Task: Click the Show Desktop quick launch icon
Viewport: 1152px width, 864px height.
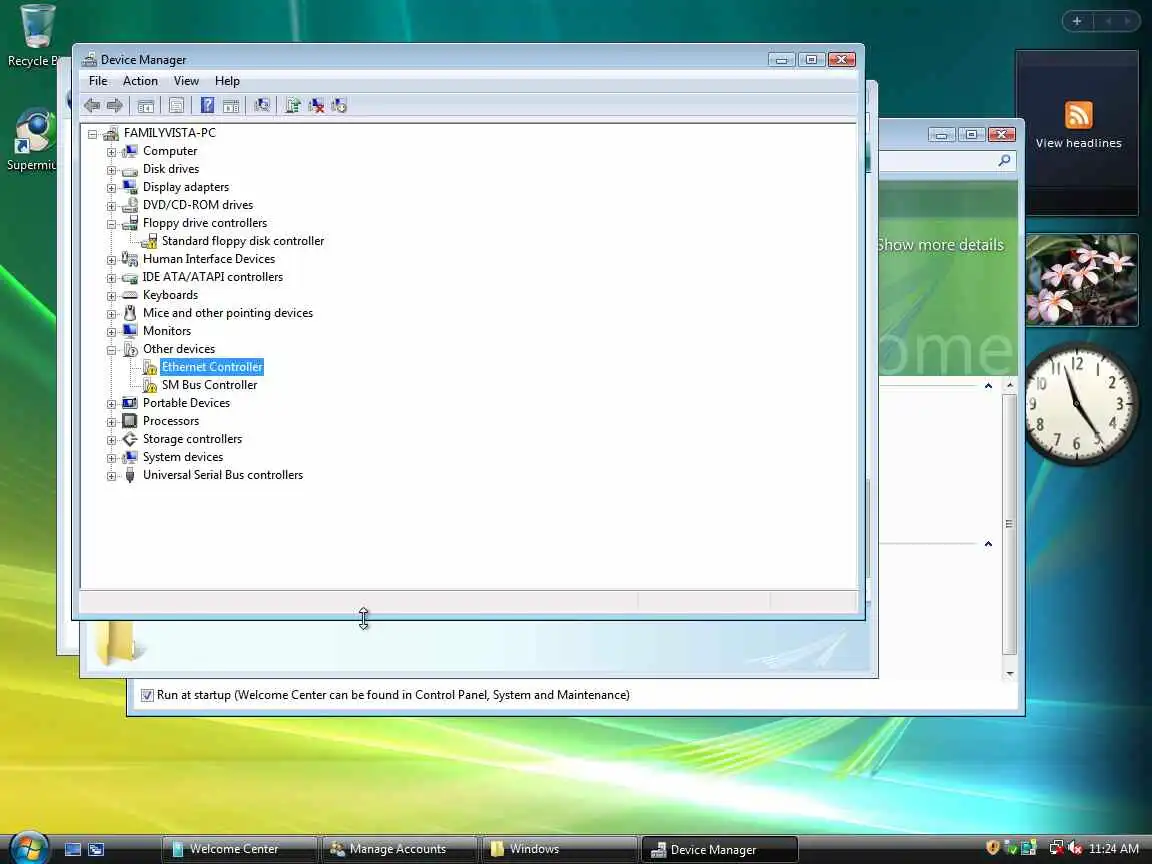Action: [x=73, y=849]
